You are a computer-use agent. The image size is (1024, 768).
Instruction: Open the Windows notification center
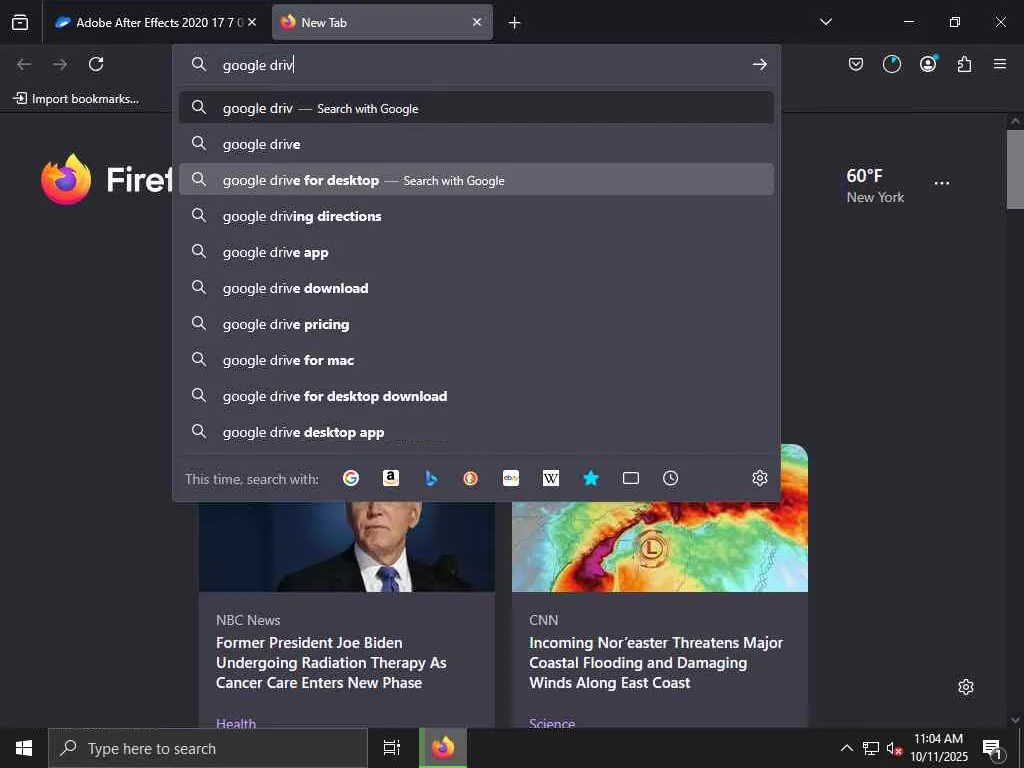click(x=992, y=749)
